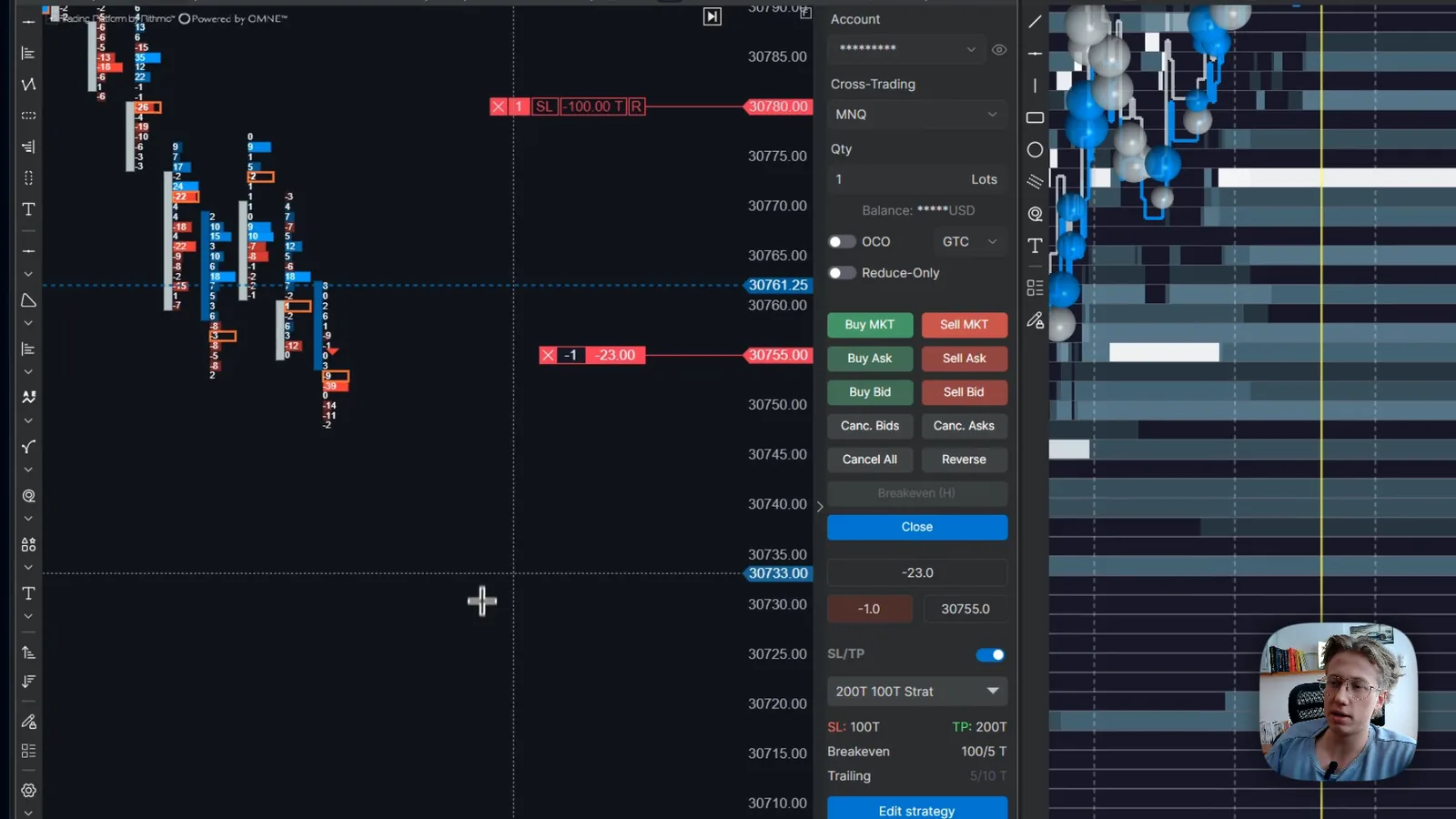Click the blue Close position button

click(917, 527)
